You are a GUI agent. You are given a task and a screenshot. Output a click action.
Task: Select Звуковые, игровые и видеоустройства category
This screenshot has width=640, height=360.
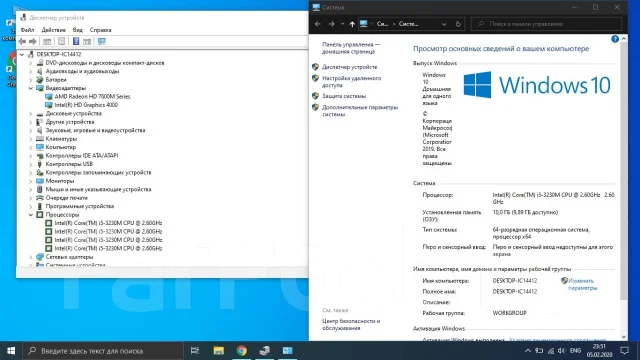coord(95,130)
